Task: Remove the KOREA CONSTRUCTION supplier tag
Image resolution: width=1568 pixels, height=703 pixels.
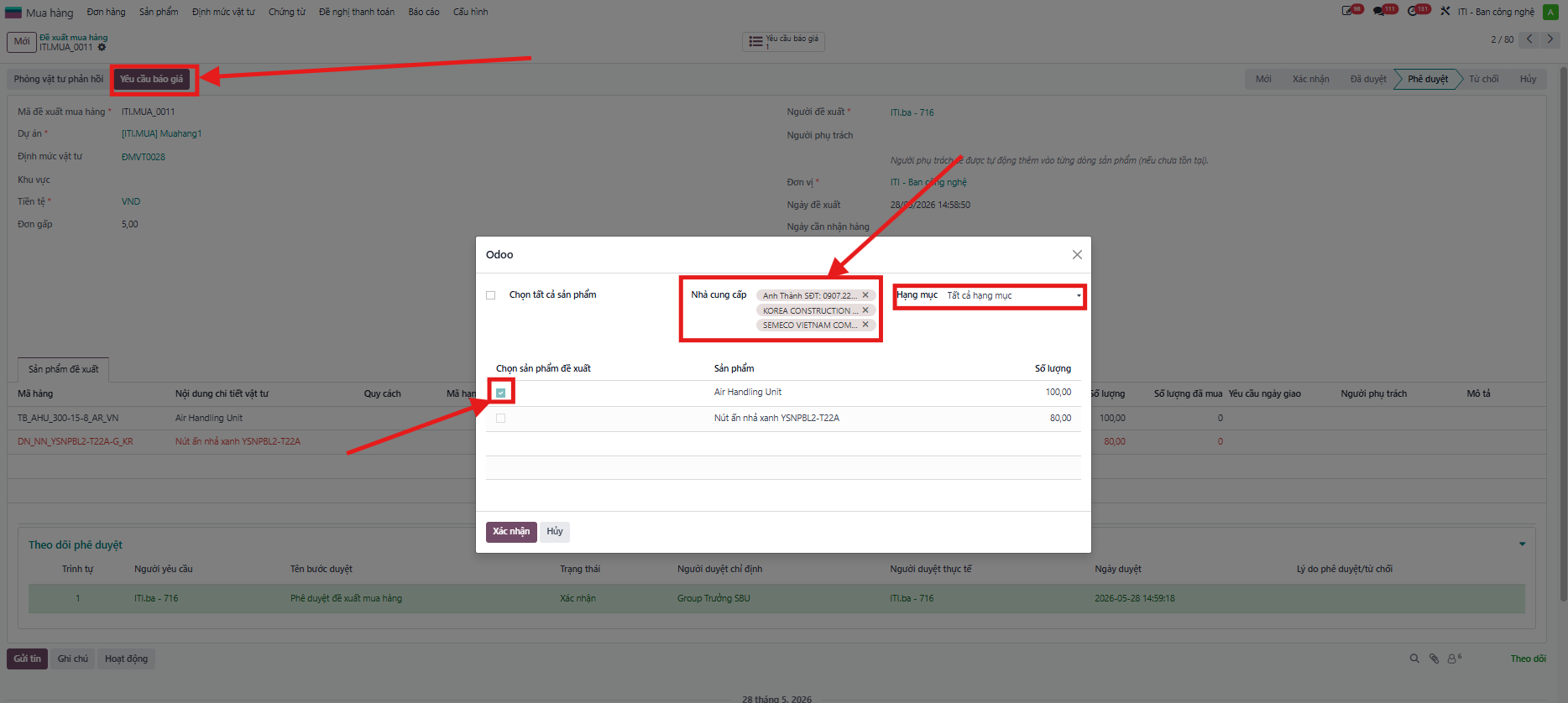Action: click(865, 310)
